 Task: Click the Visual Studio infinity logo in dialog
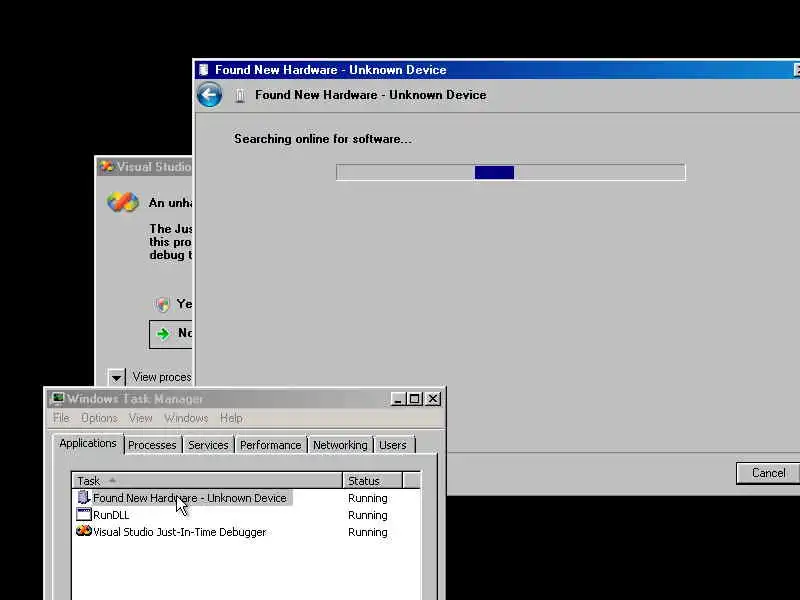coord(122,202)
